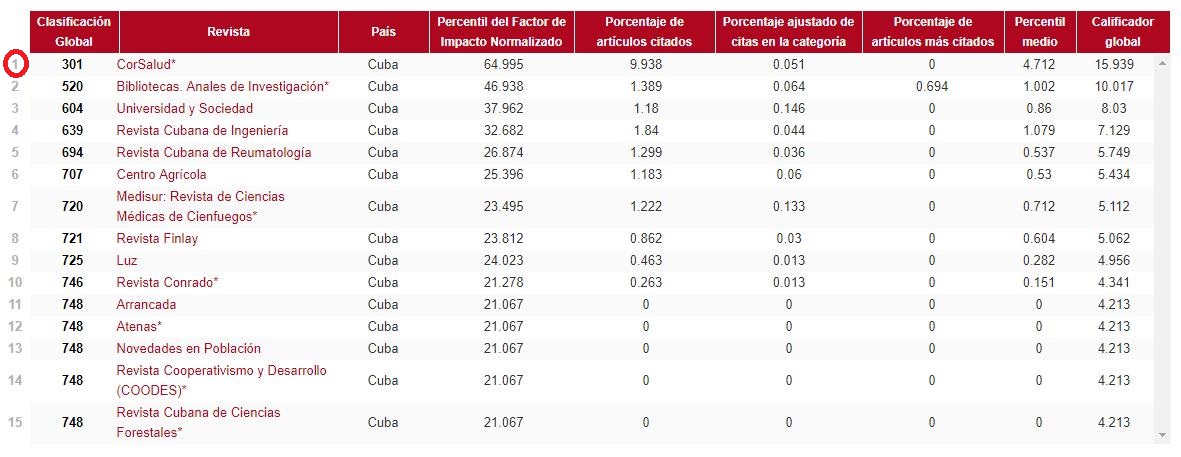
Task: Click the Revista Finlay link
Action: click(157, 238)
